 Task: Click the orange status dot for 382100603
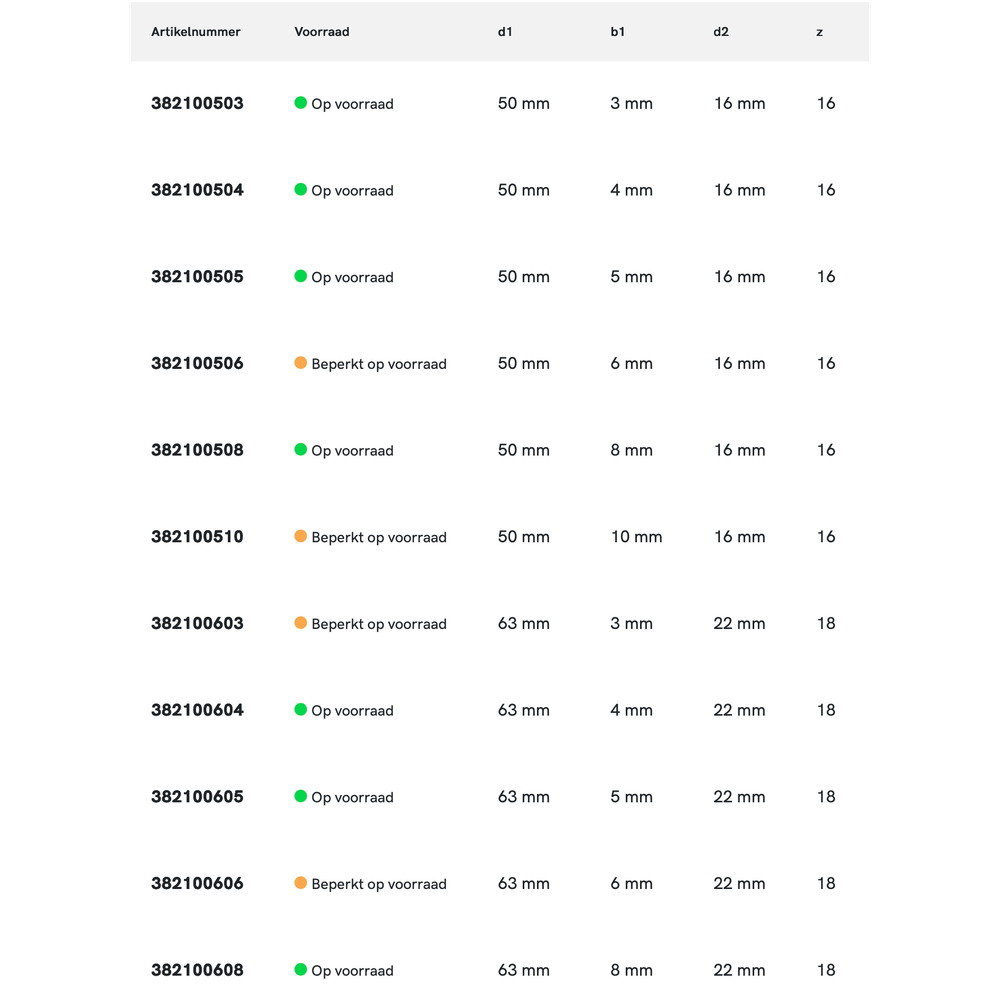tap(300, 623)
